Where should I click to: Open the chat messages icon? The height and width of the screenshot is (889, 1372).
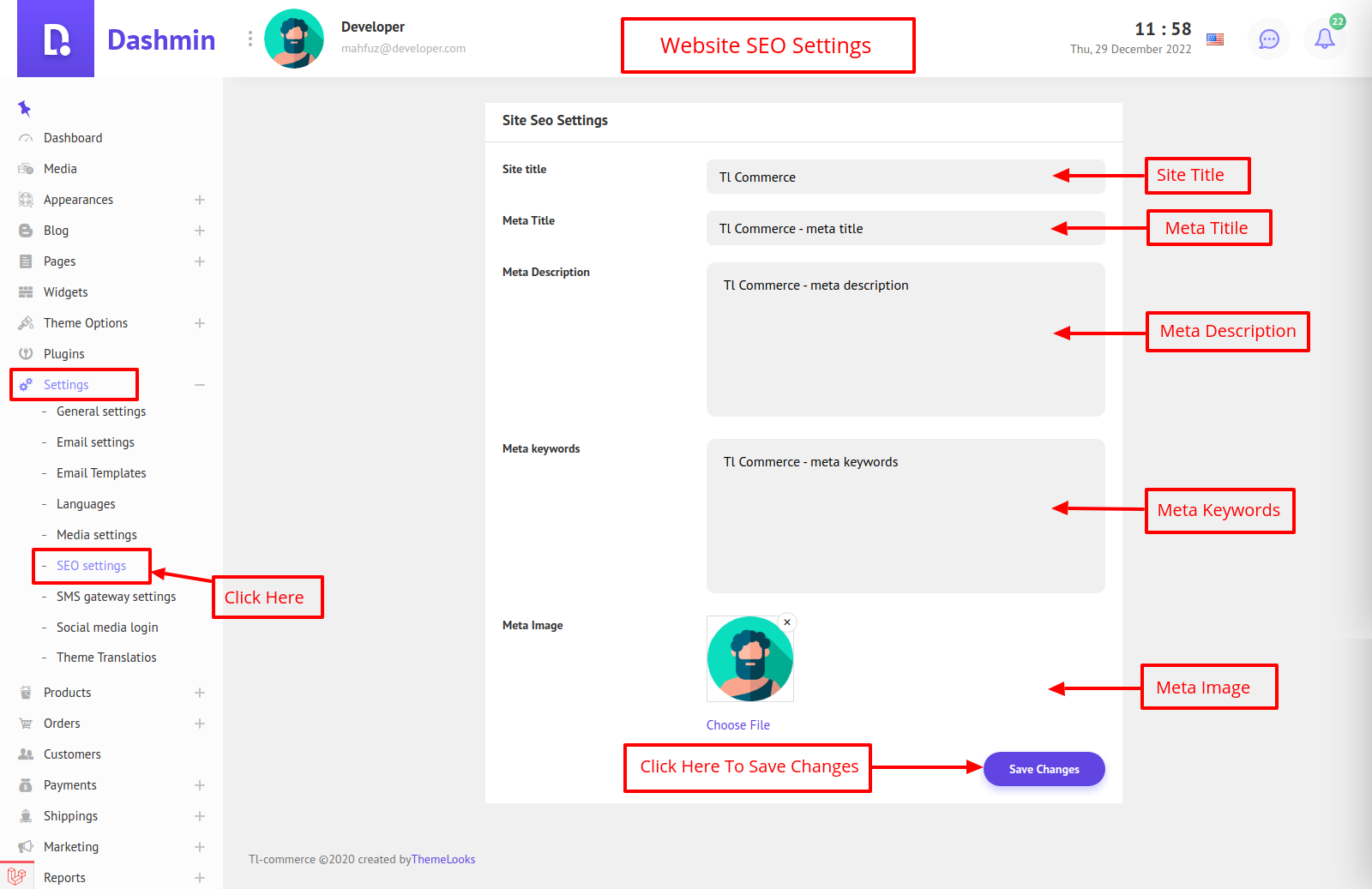pos(1268,39)
